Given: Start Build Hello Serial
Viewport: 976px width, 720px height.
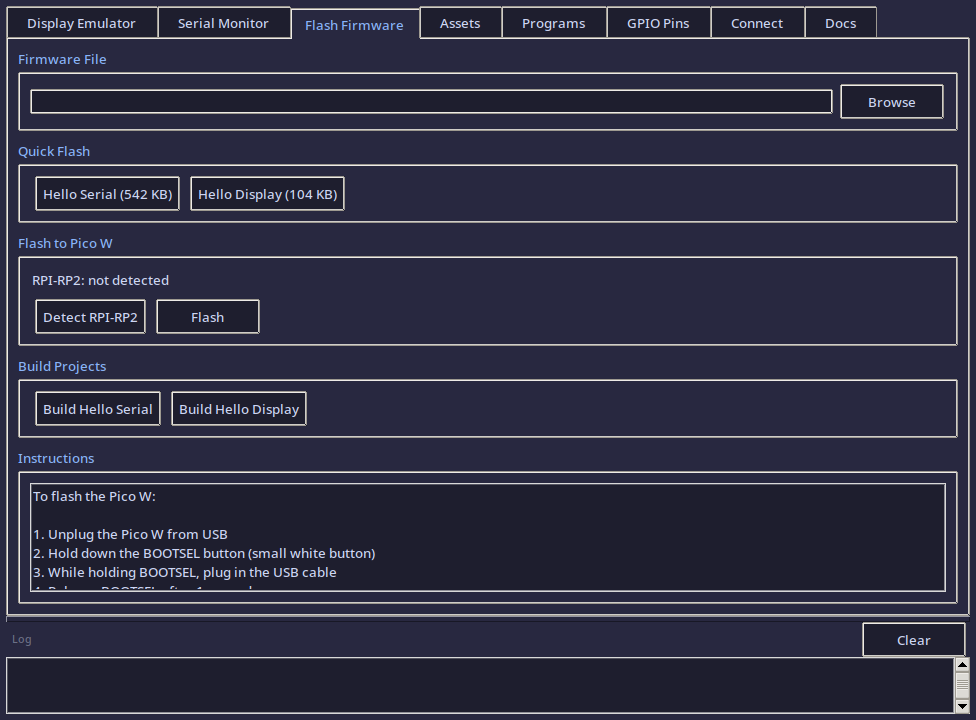Looking at the screenshot, I should click(97, 408).
